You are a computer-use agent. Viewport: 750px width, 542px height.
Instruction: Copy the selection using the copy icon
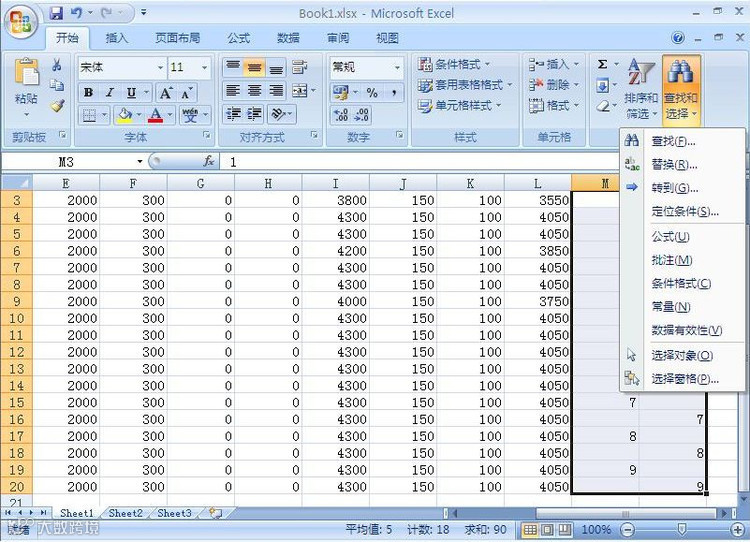point(57,85)
